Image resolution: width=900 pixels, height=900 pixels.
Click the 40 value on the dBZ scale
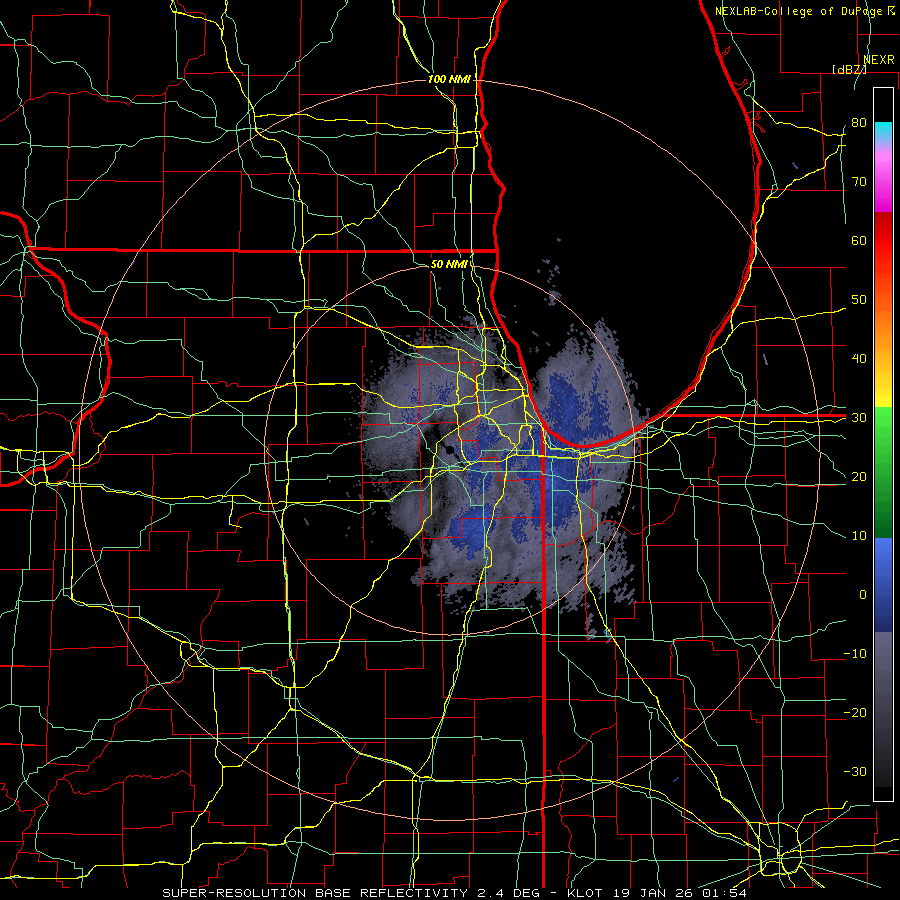859,359
